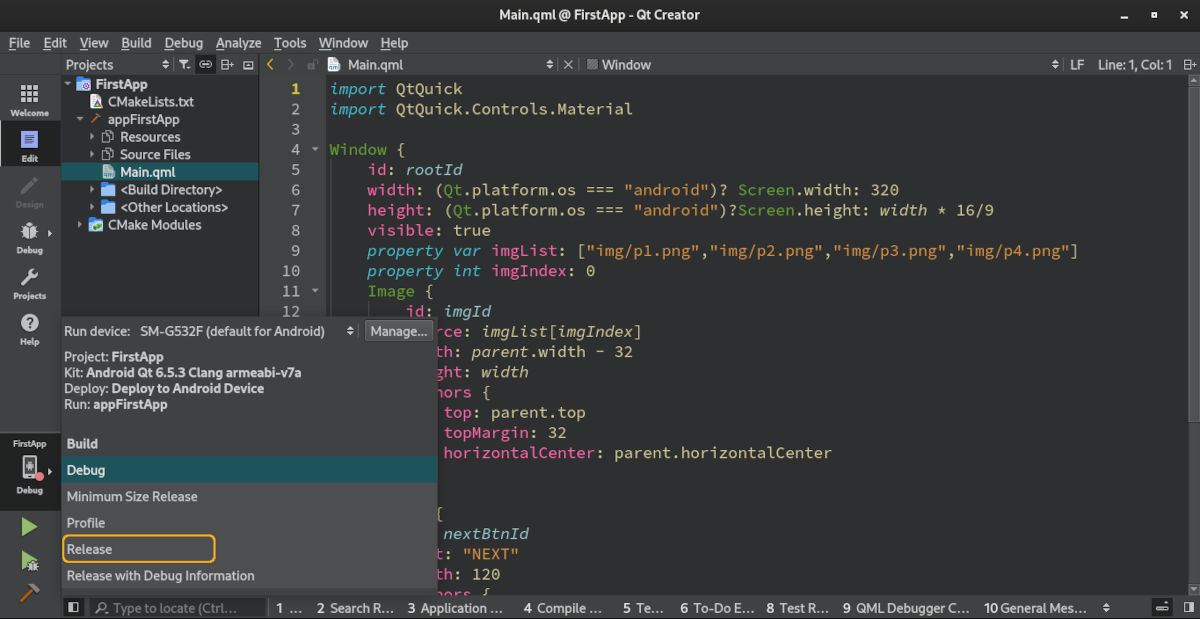Open output panes chooser arrows
1200x619 pixels.
1106,607
